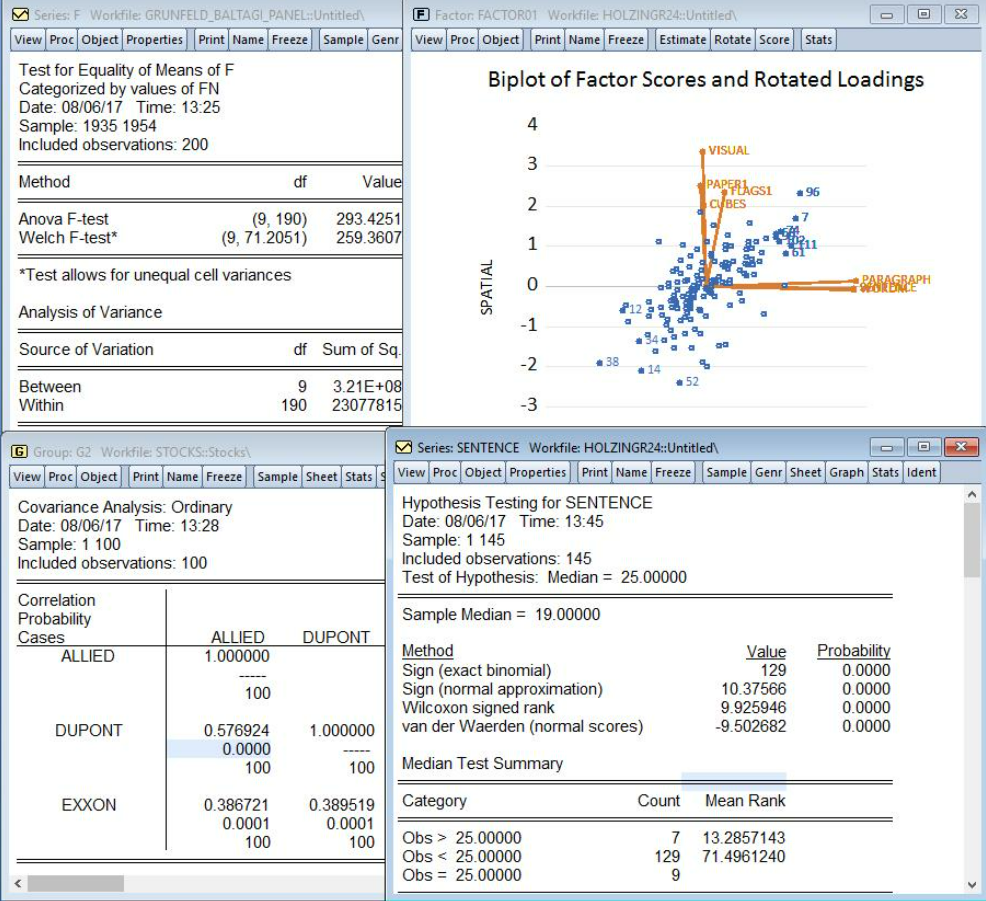Click Sample in Series SENTENCE toolbar
Image resolution: width=986 pixels, height=901 pixels.
coord(726,472)
